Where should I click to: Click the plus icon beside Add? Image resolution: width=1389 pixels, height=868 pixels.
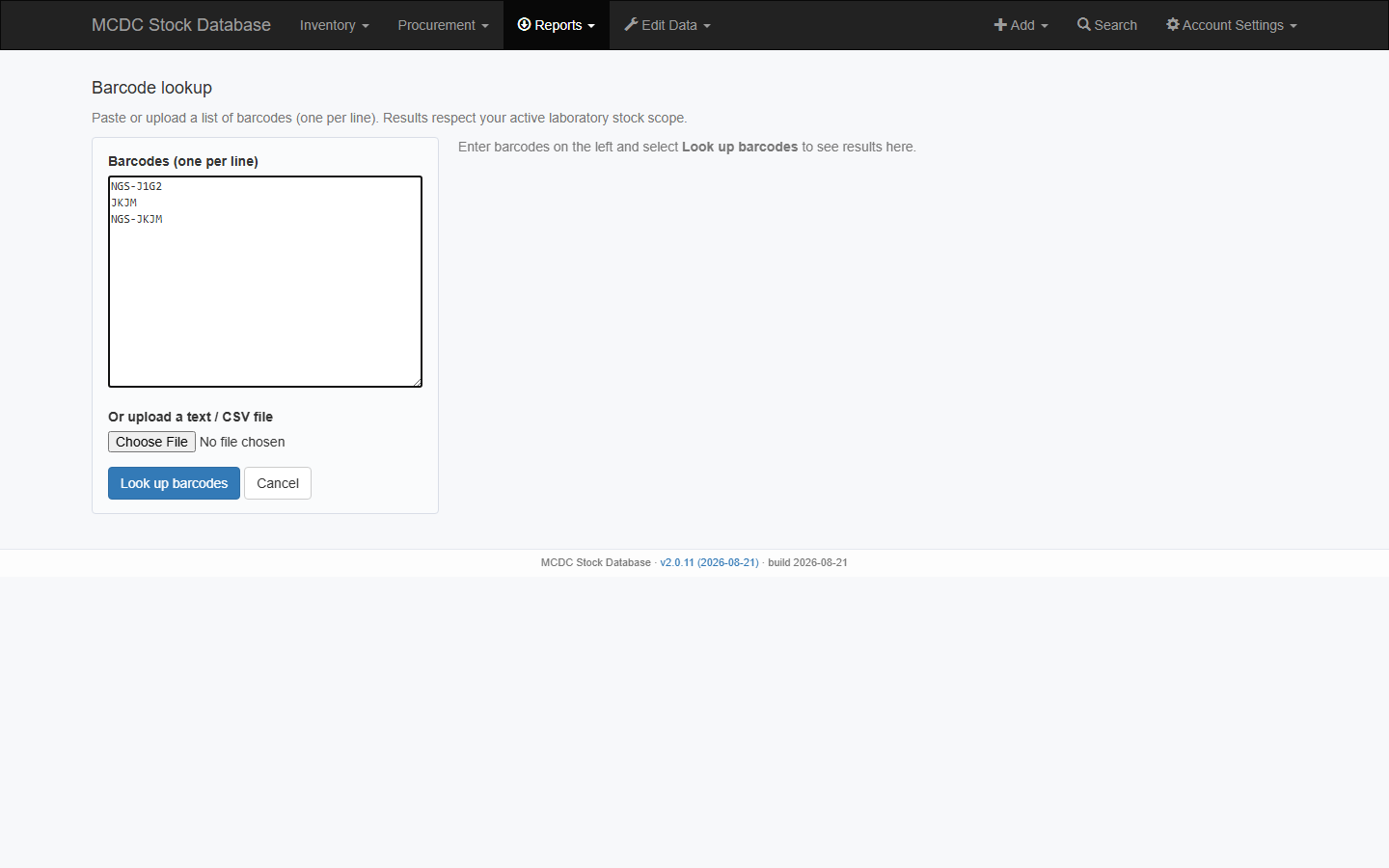pyautogui.click(x=1000, y=24)
